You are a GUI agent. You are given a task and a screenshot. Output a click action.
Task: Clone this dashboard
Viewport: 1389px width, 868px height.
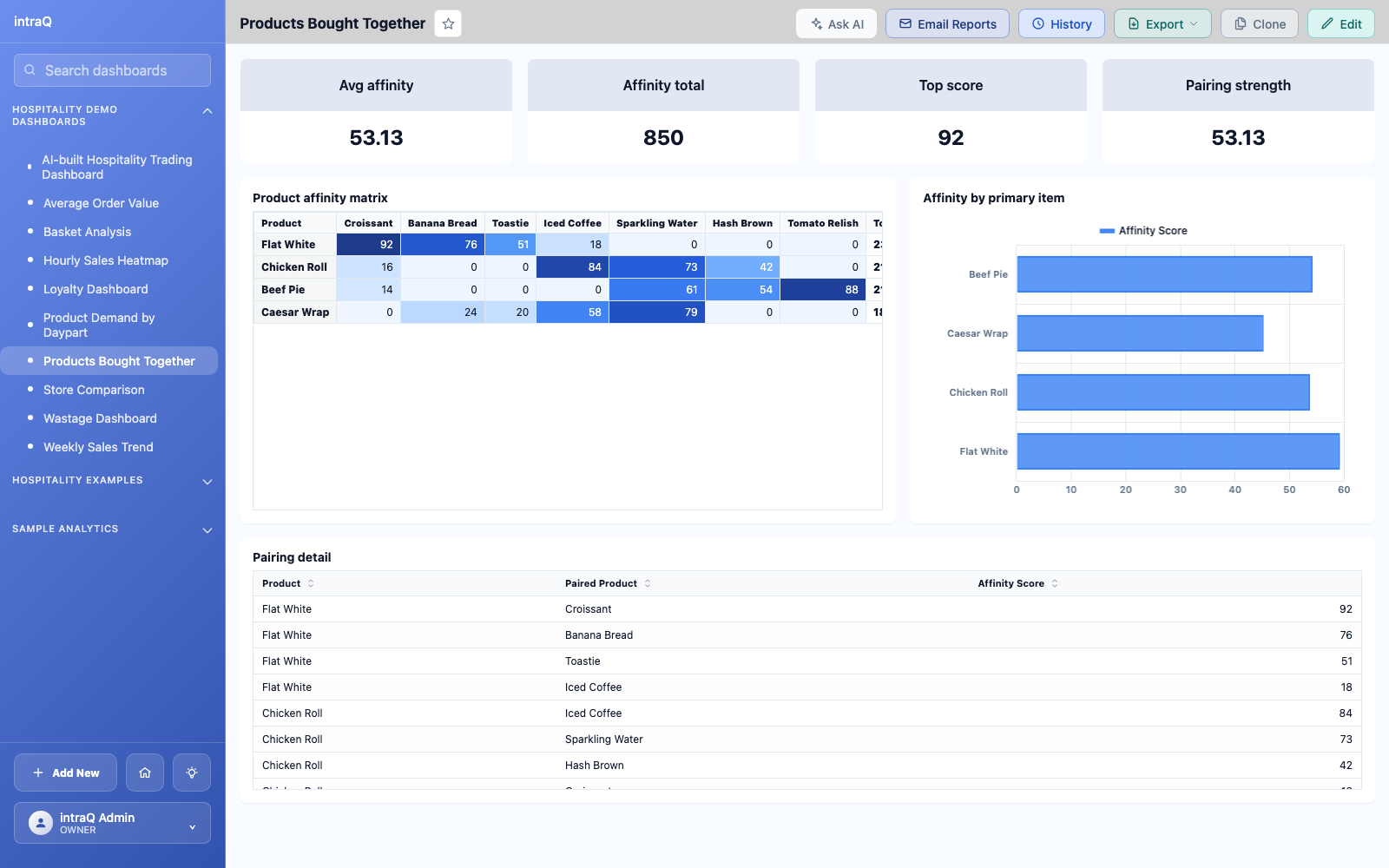pos(1260,23)
